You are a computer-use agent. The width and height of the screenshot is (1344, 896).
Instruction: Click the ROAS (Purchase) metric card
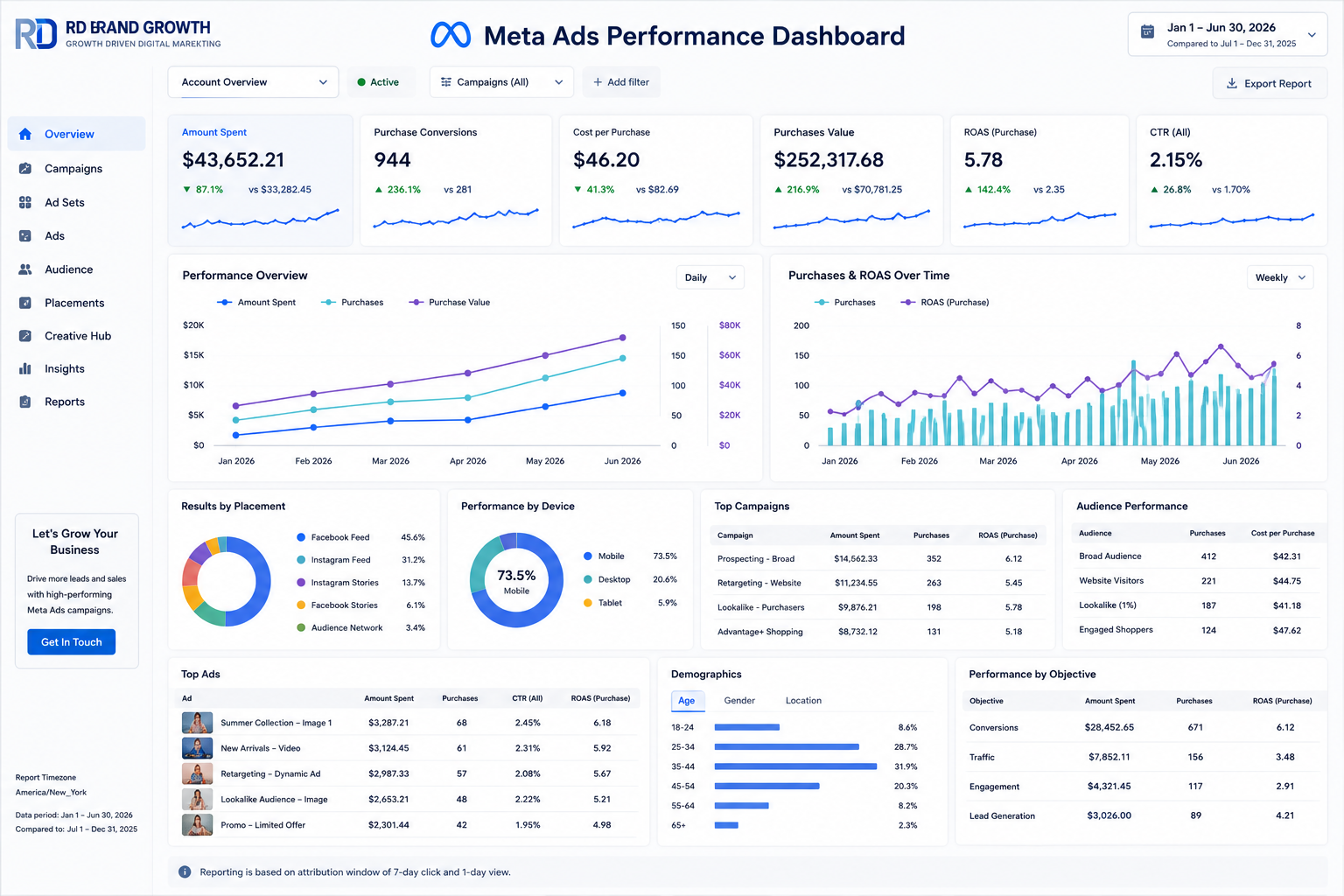coord(1039,180)
